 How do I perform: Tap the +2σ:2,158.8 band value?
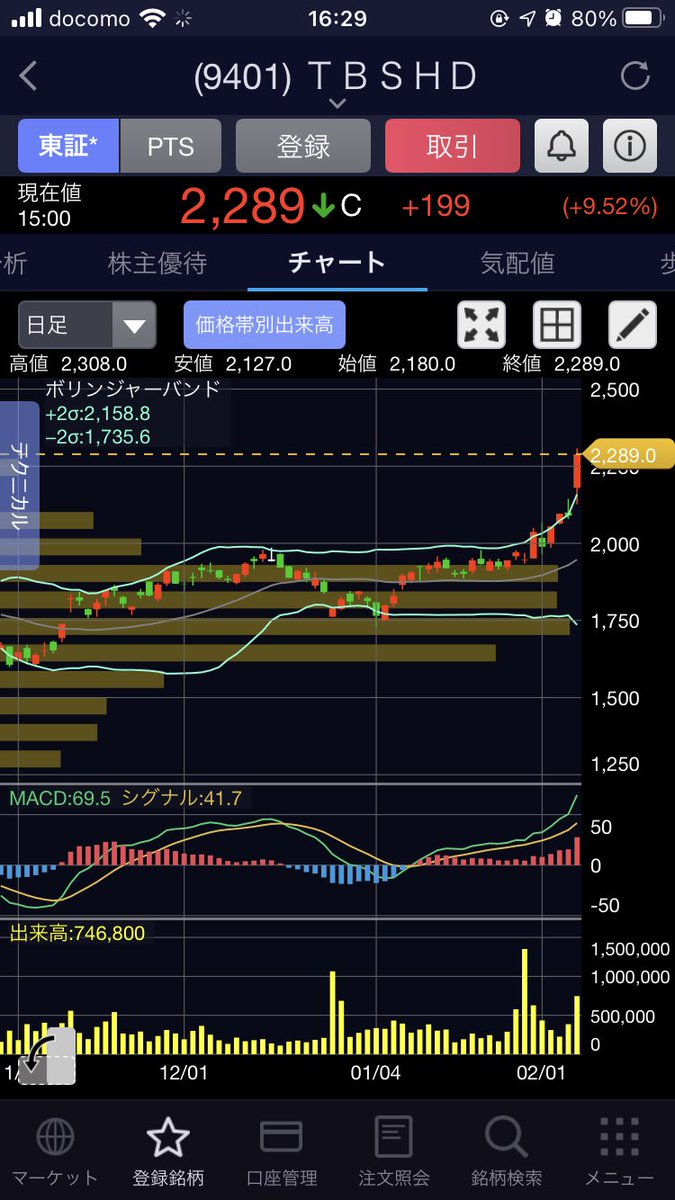[97, 413]
